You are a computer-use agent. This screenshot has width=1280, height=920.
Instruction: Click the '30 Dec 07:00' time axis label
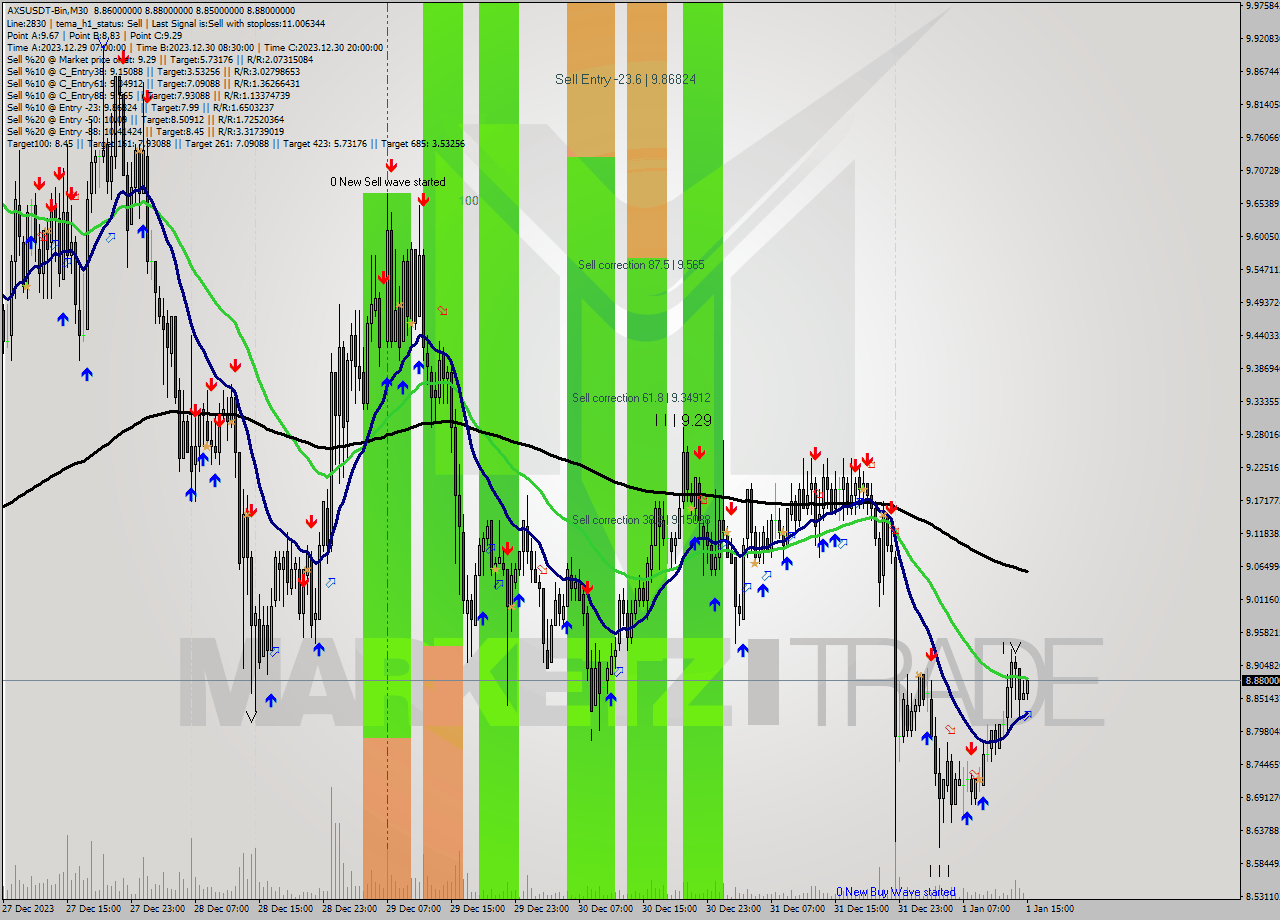pos(605,909)
